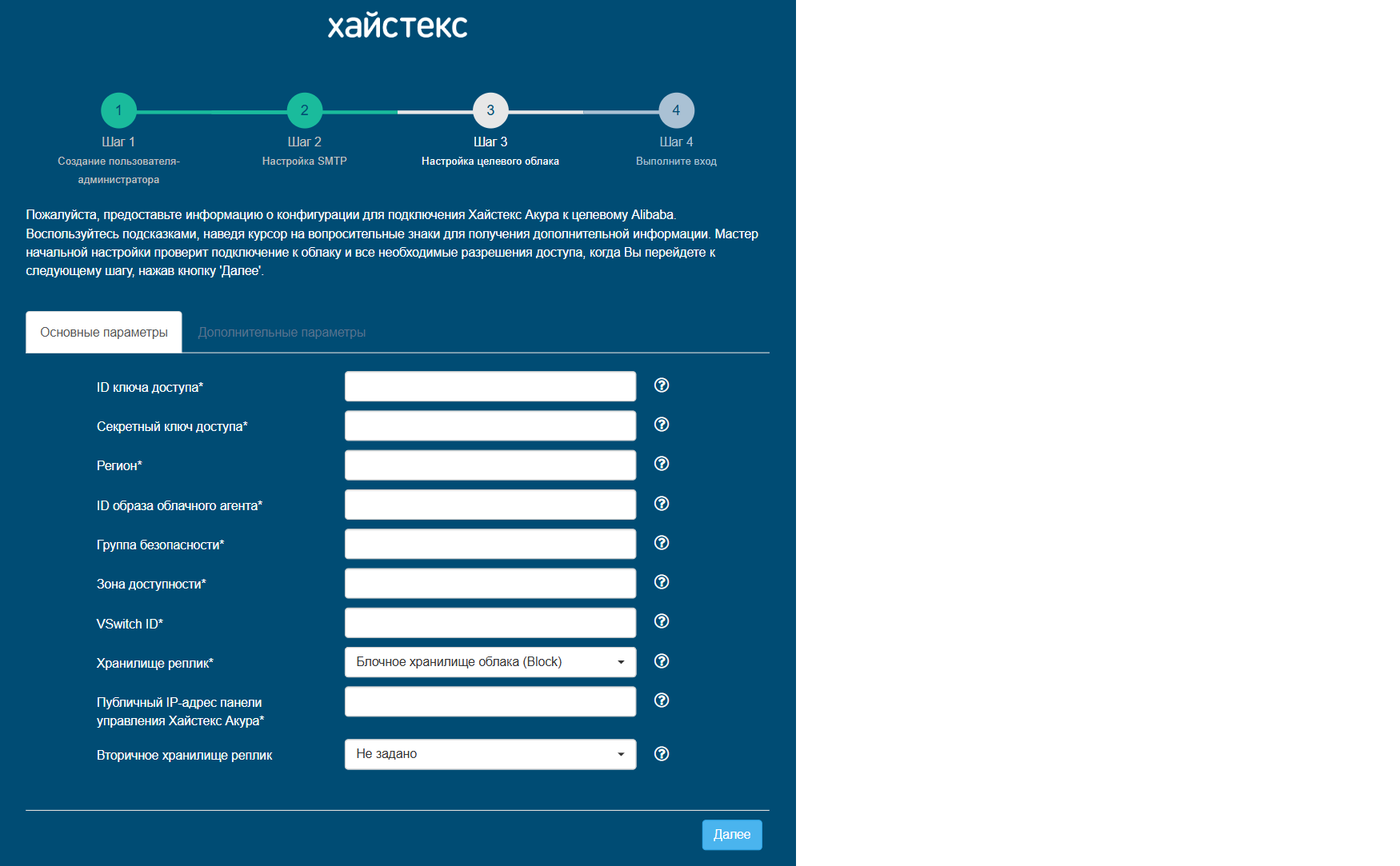Click help icon for ID образа облачного агента
1400x866 pixels.
pos(662,504)
